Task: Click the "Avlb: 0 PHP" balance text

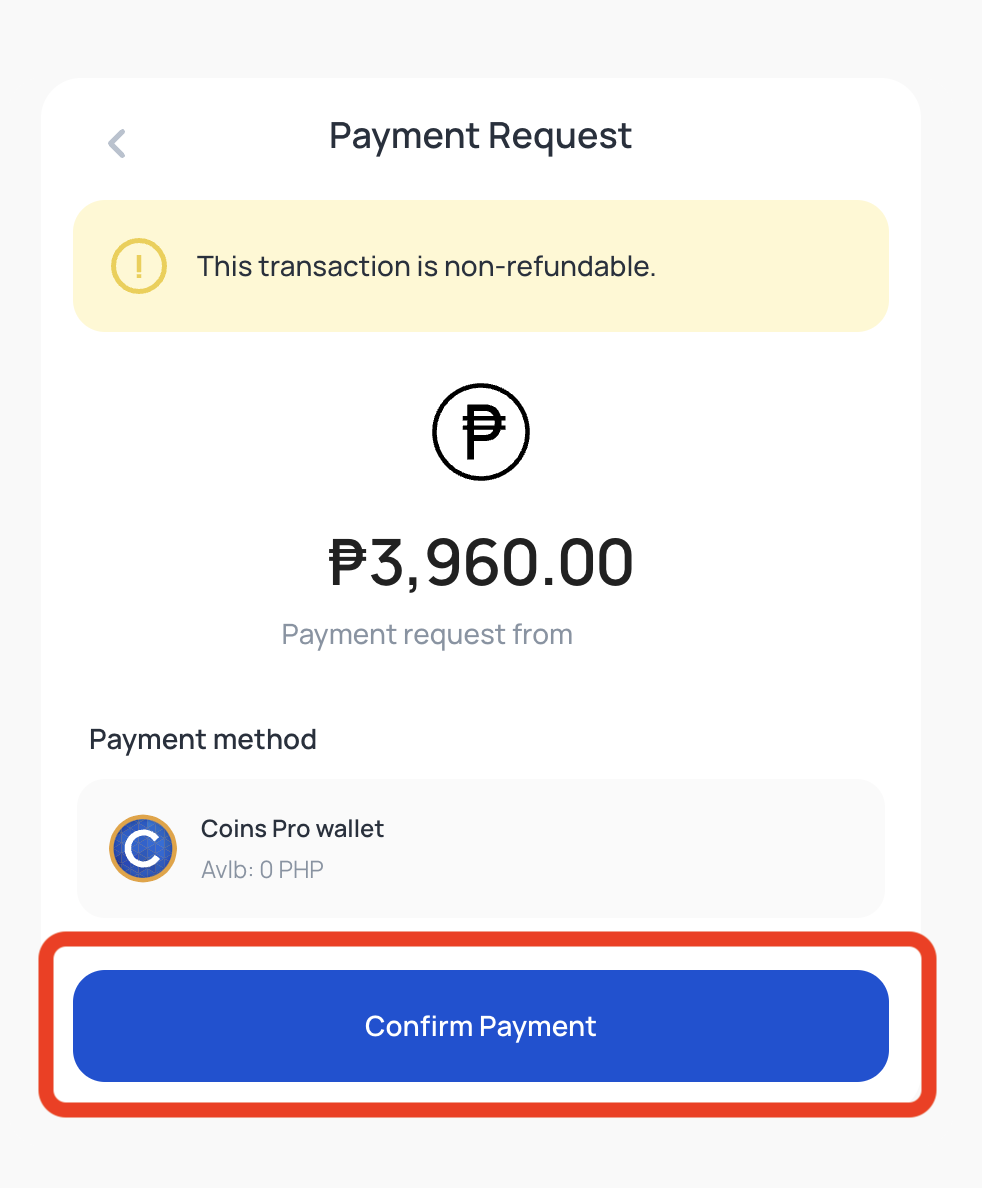Action: point(262,870)
